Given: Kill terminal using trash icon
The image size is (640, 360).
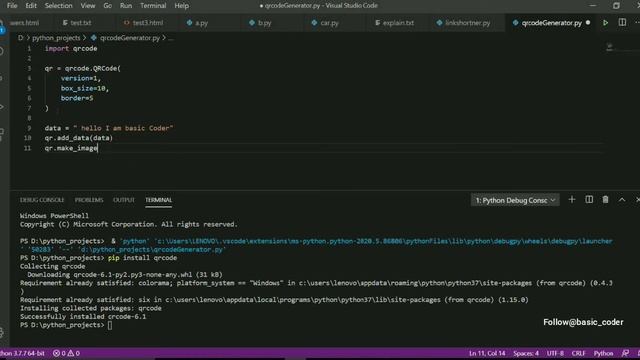Looking at the screenshot, I should click(x=605, y=200).
